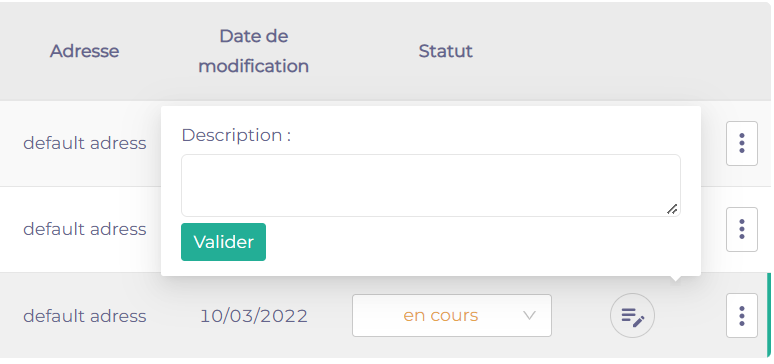Select second row 'default adress' cell

[x=85, y=229]
